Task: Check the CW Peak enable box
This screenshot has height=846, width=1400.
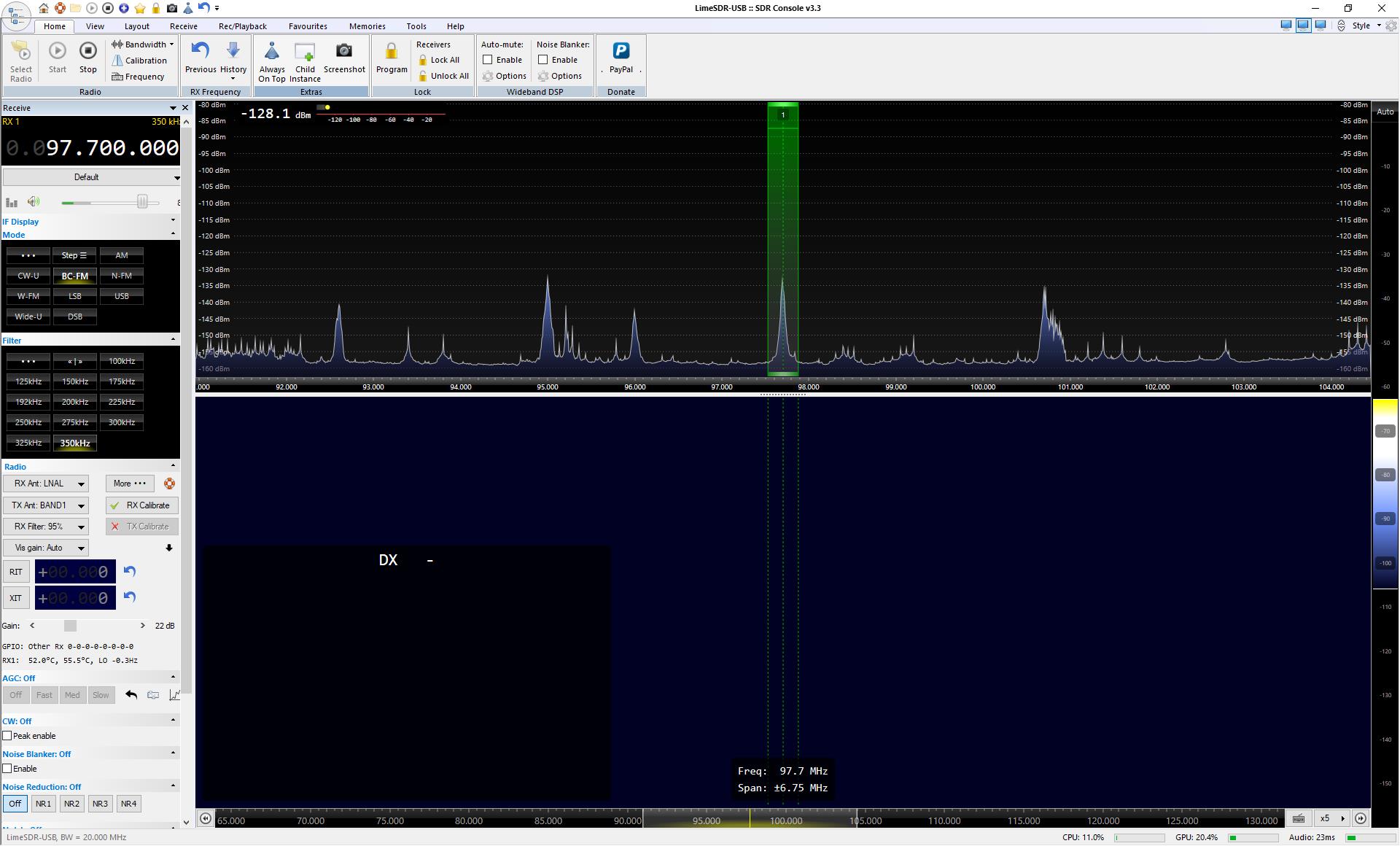Action: click(7, 736)
